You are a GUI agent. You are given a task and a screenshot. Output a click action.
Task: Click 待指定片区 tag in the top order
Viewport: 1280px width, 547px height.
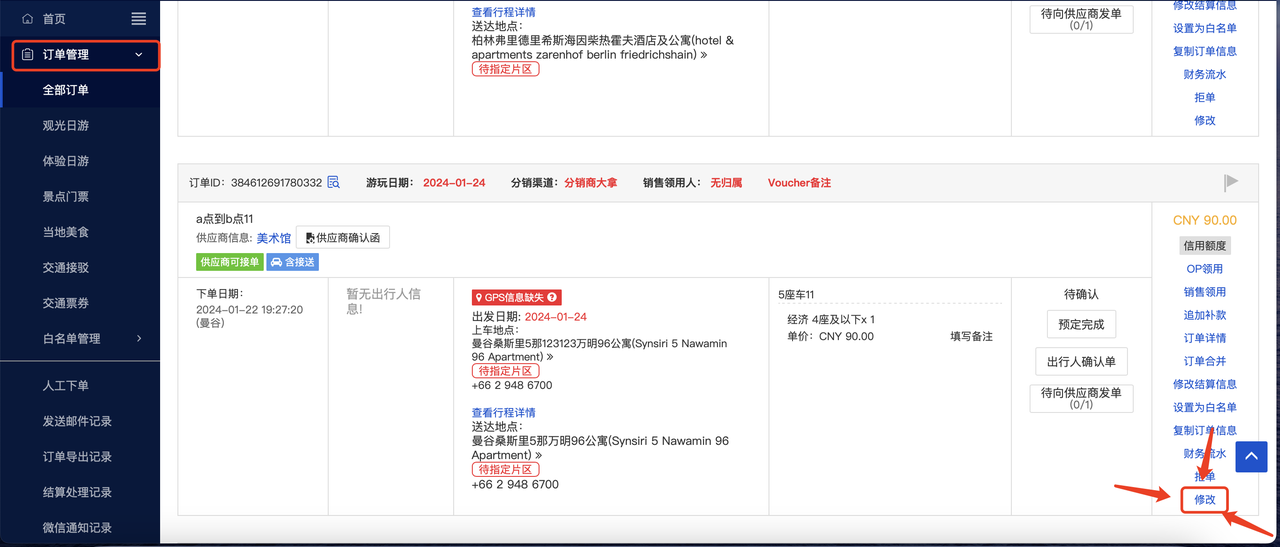coord(505,69)
